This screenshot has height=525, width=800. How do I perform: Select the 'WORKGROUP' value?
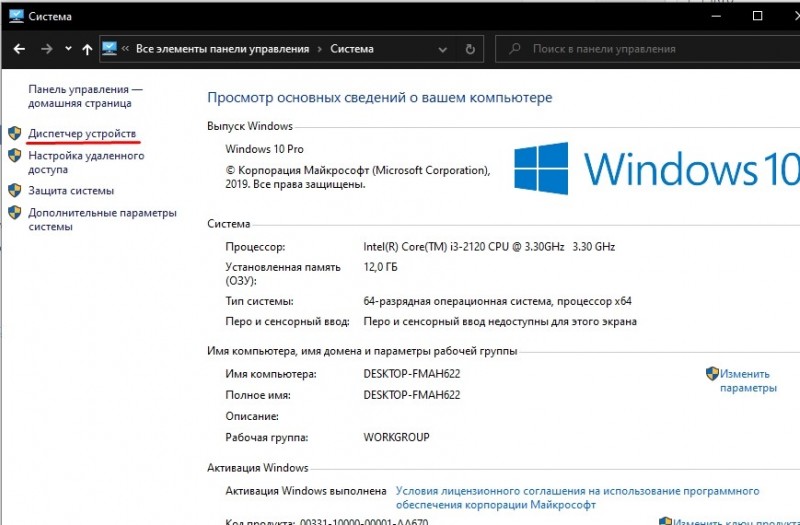pos(396,437)
